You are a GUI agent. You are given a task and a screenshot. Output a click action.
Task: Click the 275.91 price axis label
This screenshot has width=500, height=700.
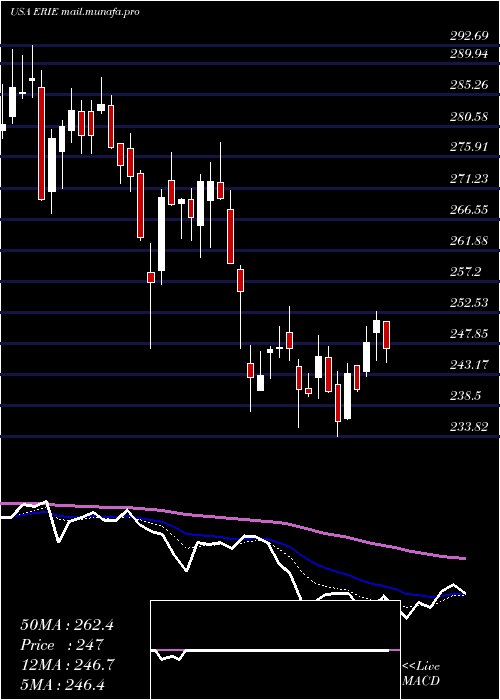pyautogui.click(x=469, y=148)
